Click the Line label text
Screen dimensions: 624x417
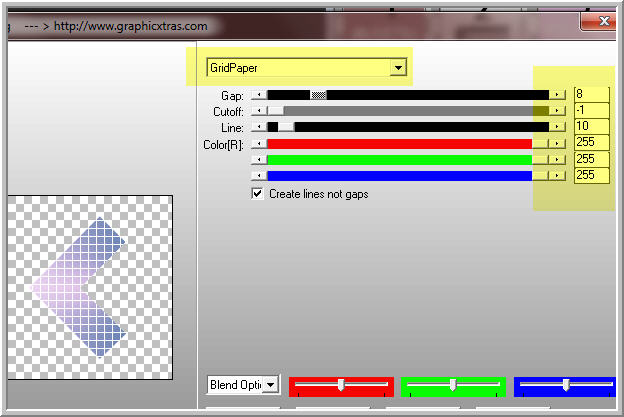click(x=232, y=128)
